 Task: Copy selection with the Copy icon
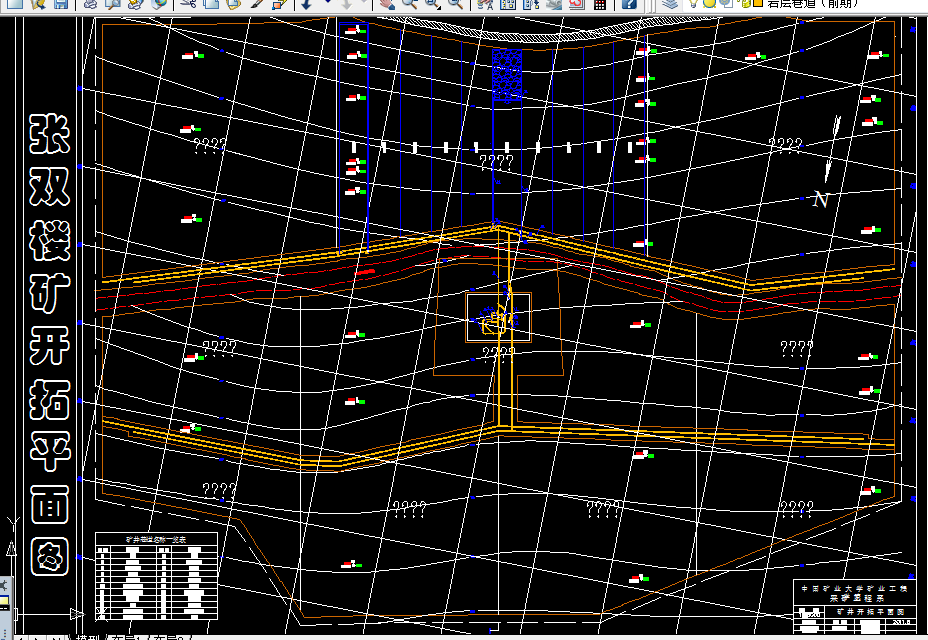pyautogui.click(x=211, y=4)
